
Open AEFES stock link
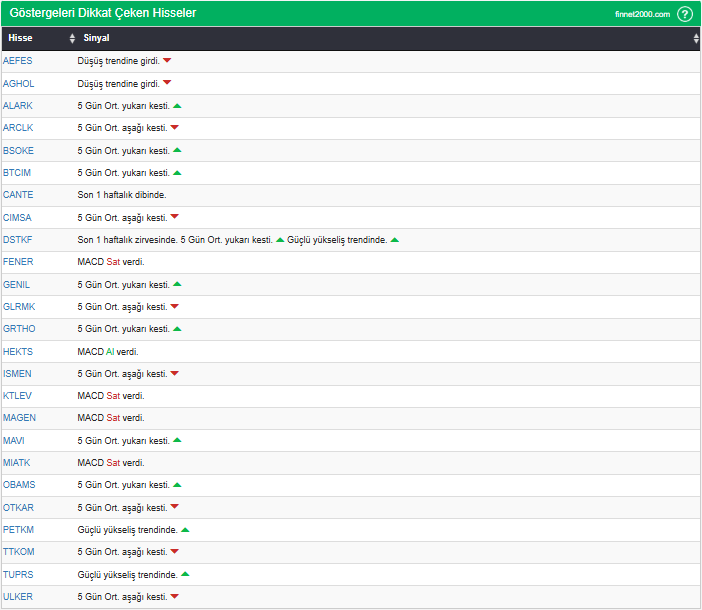[x=18, y=61]
